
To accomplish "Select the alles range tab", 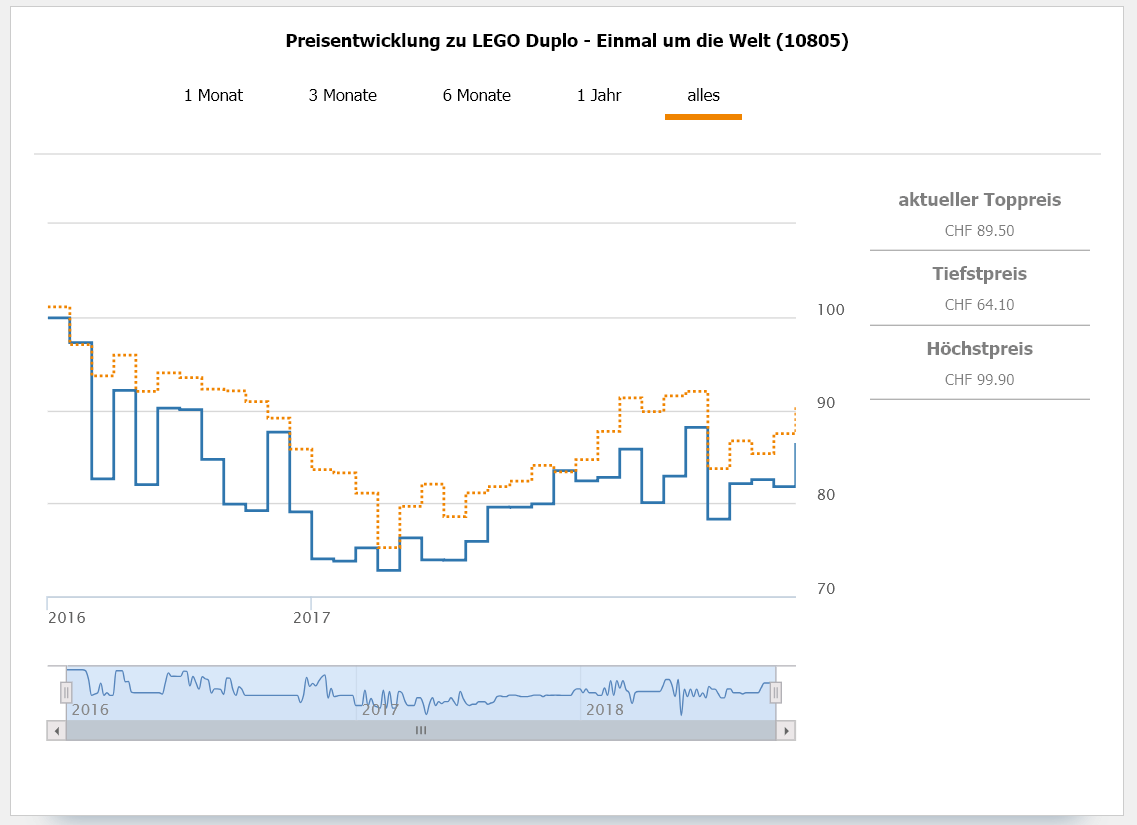I will tap(703, 96).
